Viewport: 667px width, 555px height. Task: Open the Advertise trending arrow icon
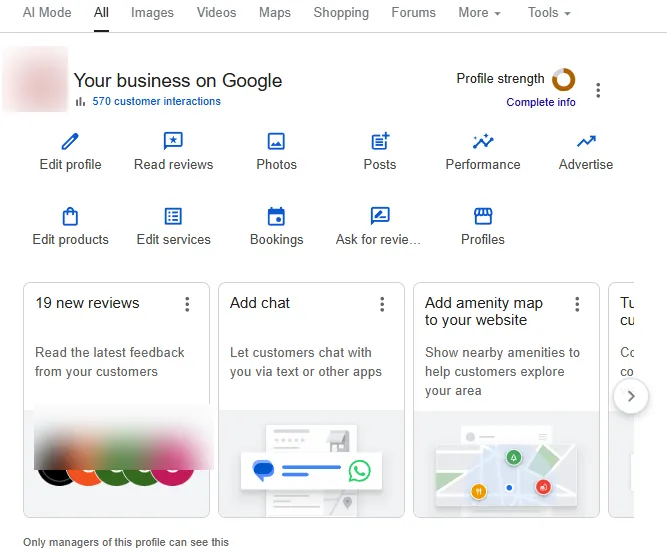click(586, 141)
